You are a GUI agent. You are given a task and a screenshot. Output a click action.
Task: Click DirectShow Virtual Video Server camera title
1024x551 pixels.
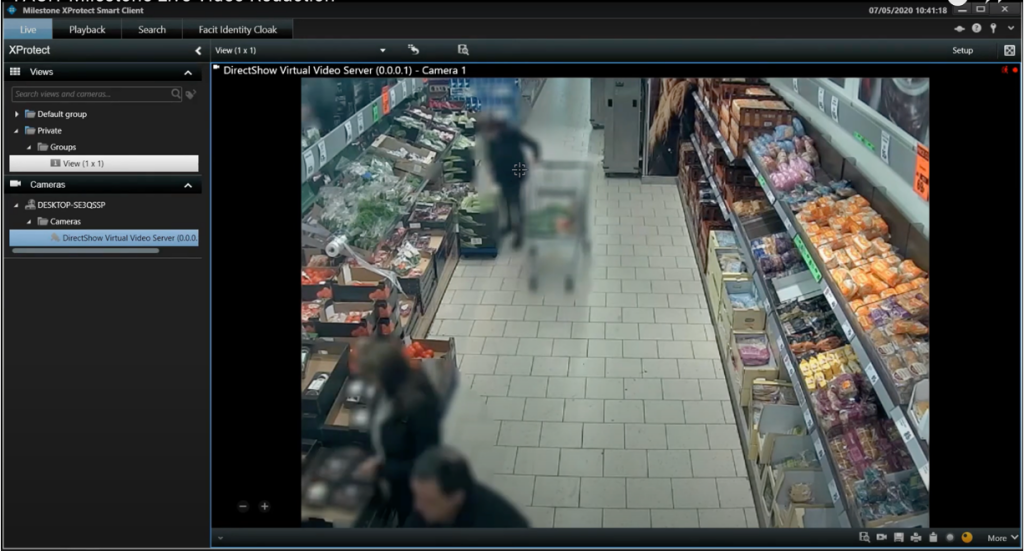pos(344,70)
